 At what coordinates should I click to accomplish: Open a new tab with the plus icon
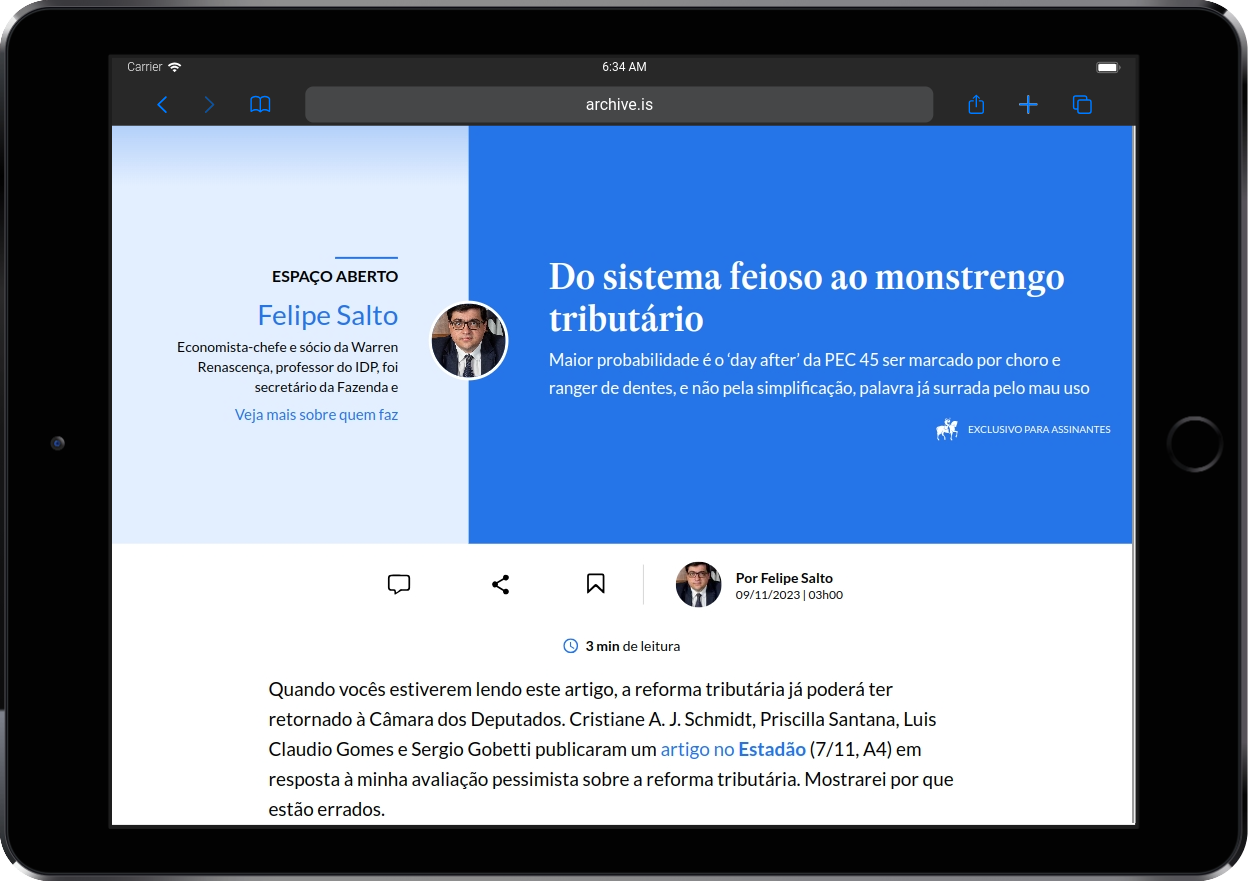[1028, 104]
